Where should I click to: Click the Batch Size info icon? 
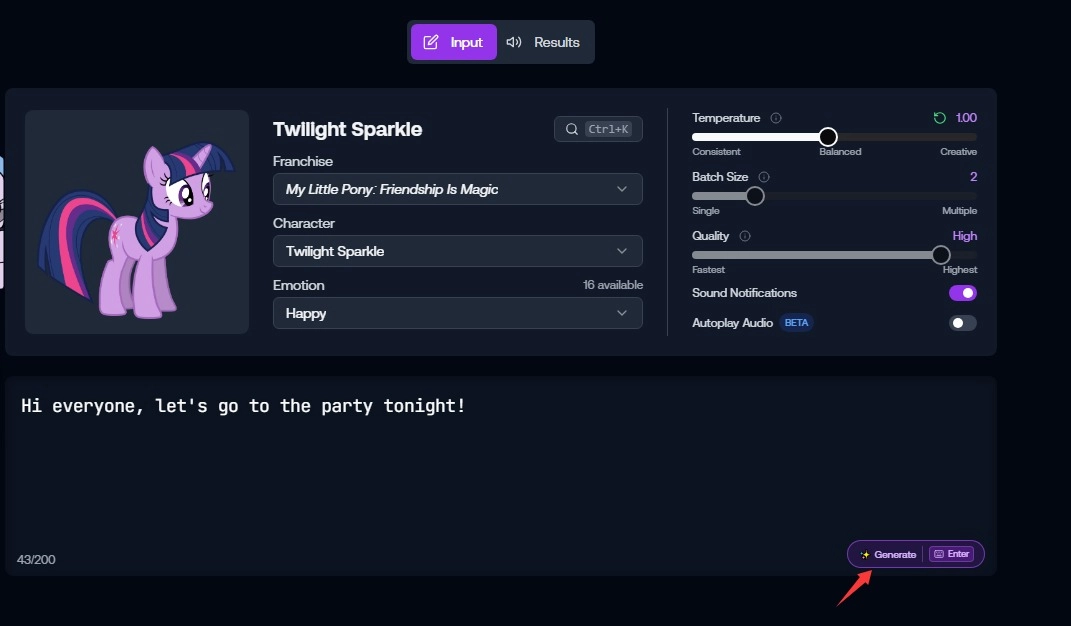[761, 177]
